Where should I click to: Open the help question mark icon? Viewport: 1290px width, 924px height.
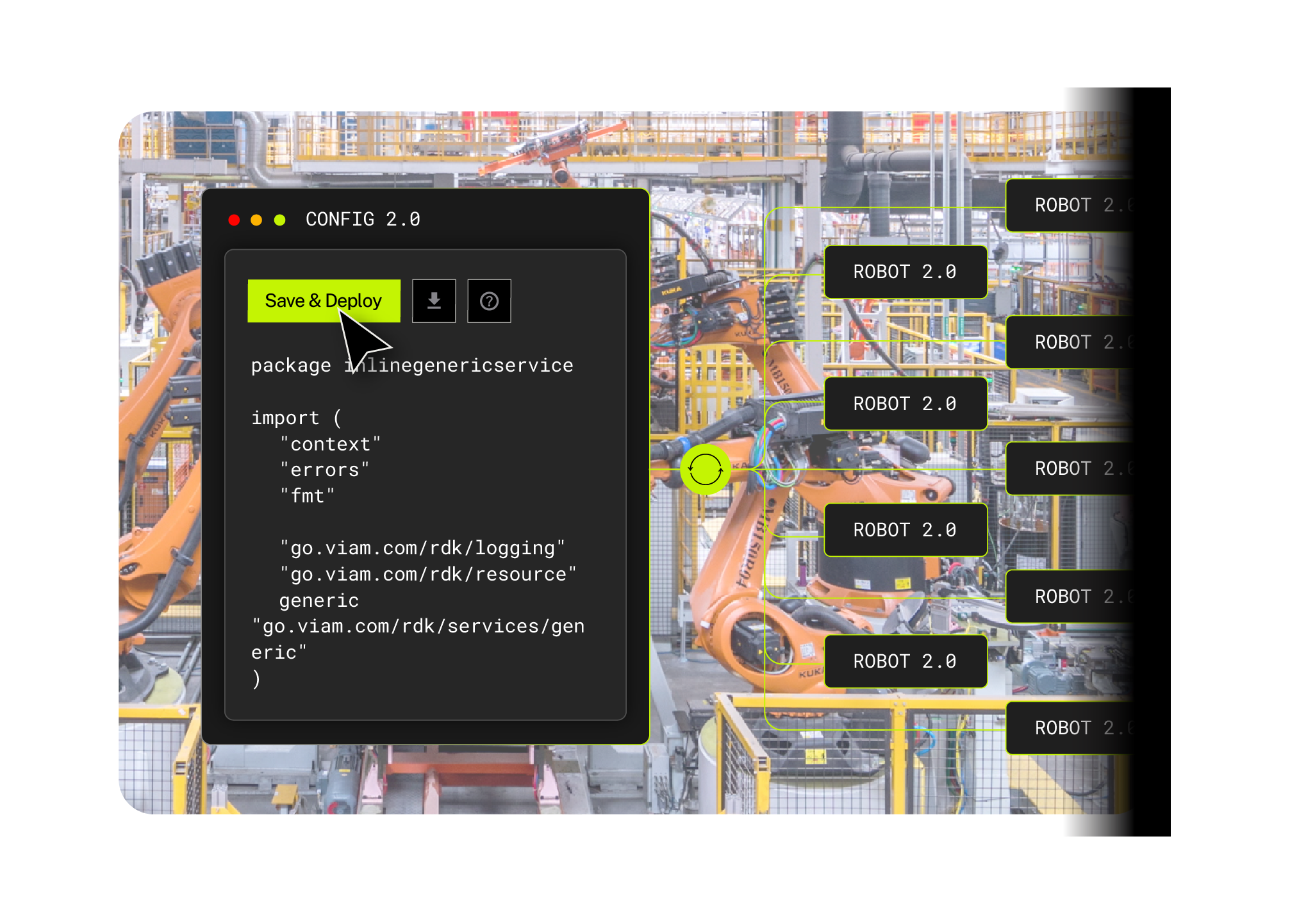click(489, 301)
